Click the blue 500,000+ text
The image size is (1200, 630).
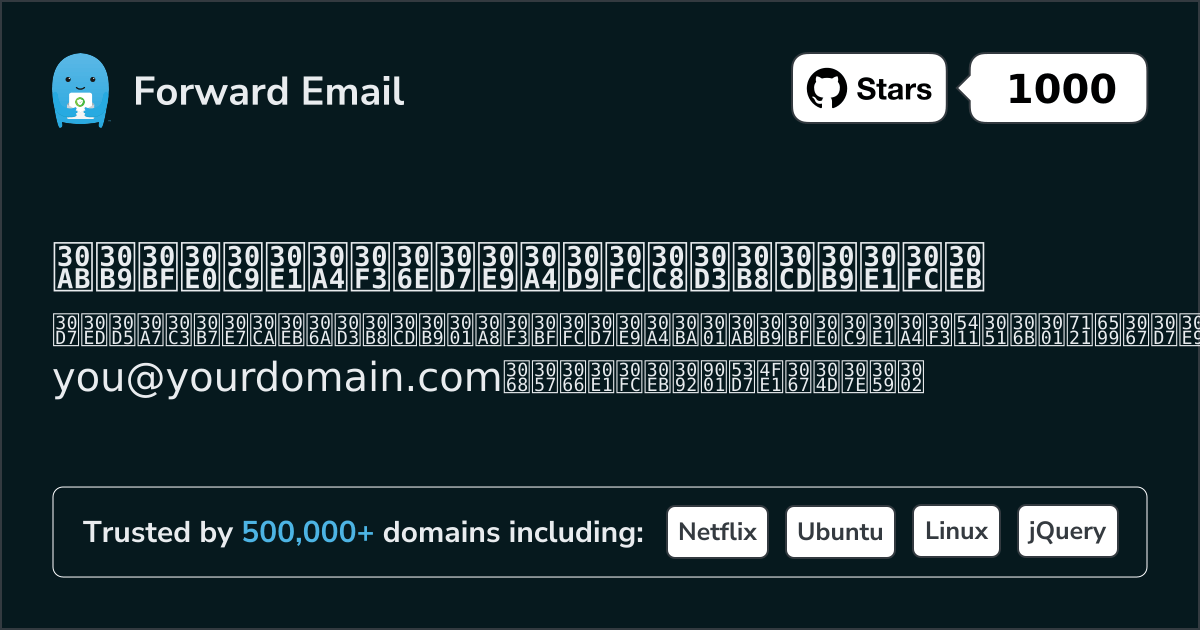click(308, 533)
